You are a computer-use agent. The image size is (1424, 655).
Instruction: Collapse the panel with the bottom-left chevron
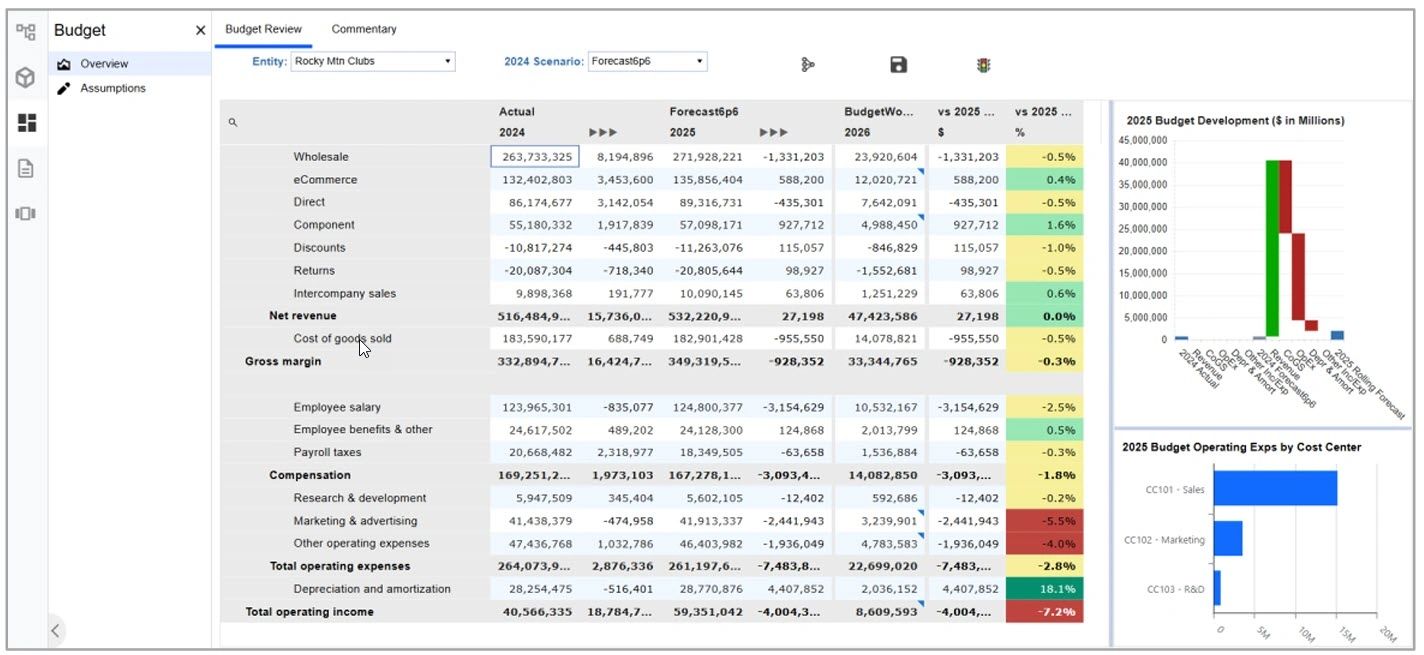point(55,630)
